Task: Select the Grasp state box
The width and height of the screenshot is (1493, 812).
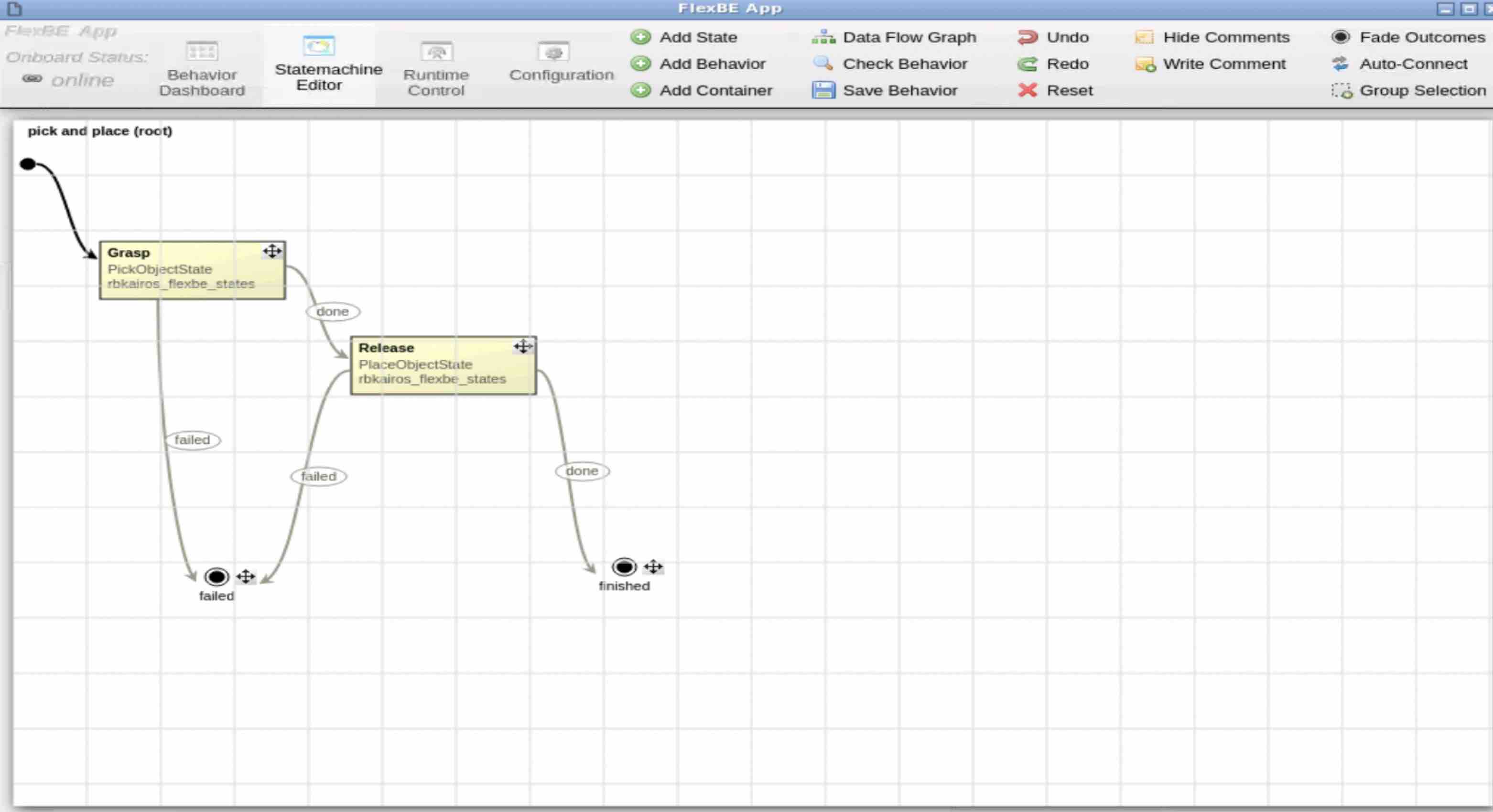Action: coord(193,270)
